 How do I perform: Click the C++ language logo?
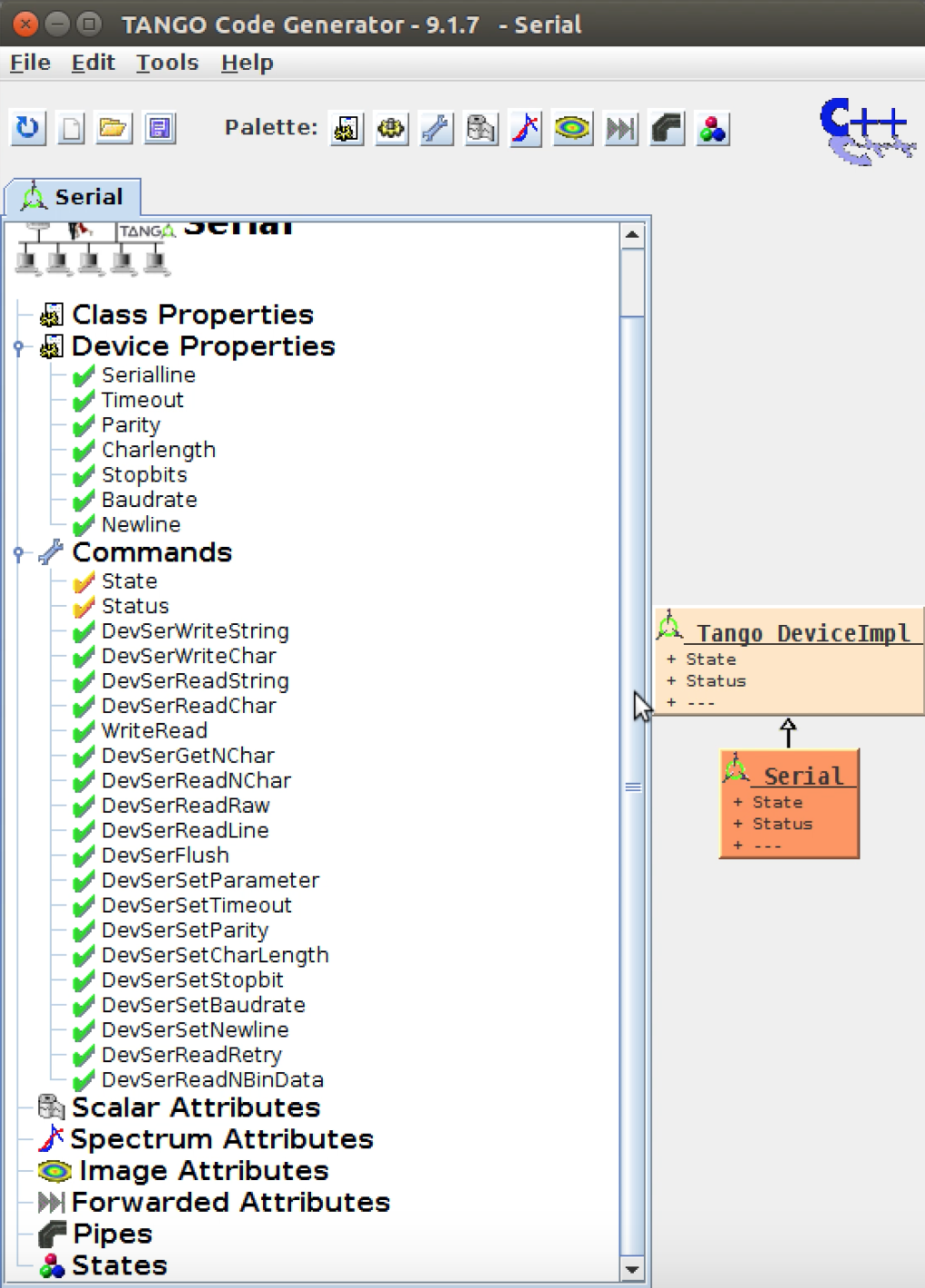867,131
